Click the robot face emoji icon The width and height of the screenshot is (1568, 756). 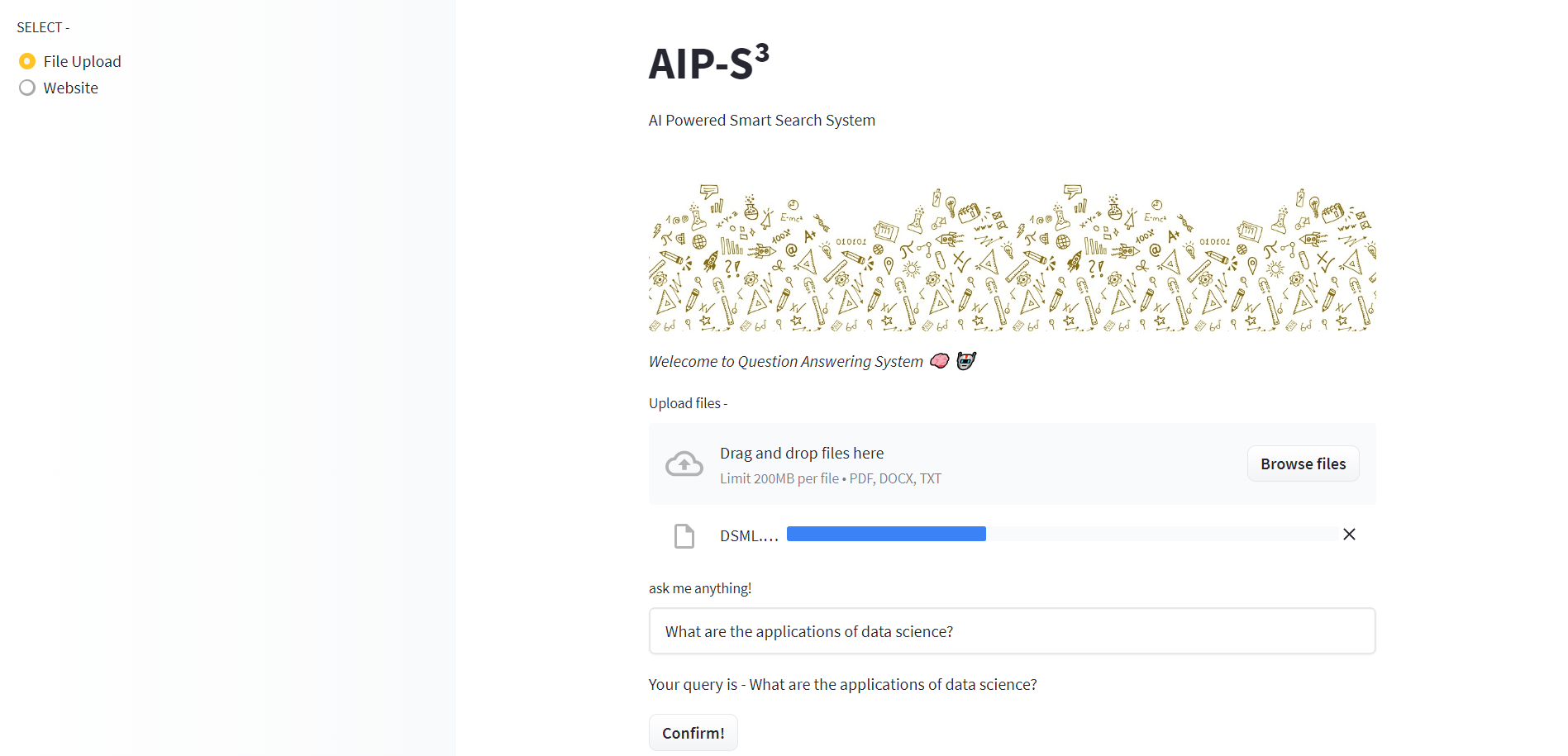click(x=966, y=361)
